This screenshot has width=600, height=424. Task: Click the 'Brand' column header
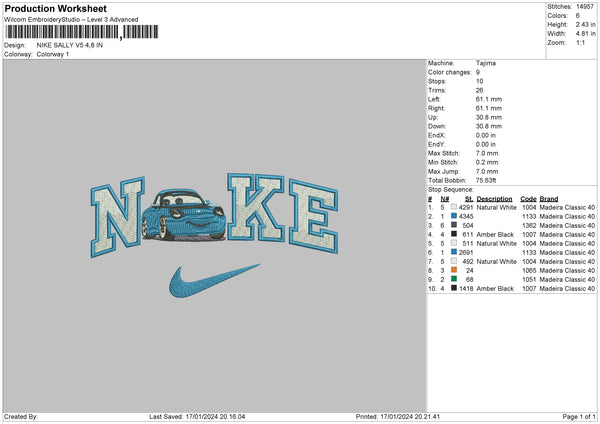[549, 199]
